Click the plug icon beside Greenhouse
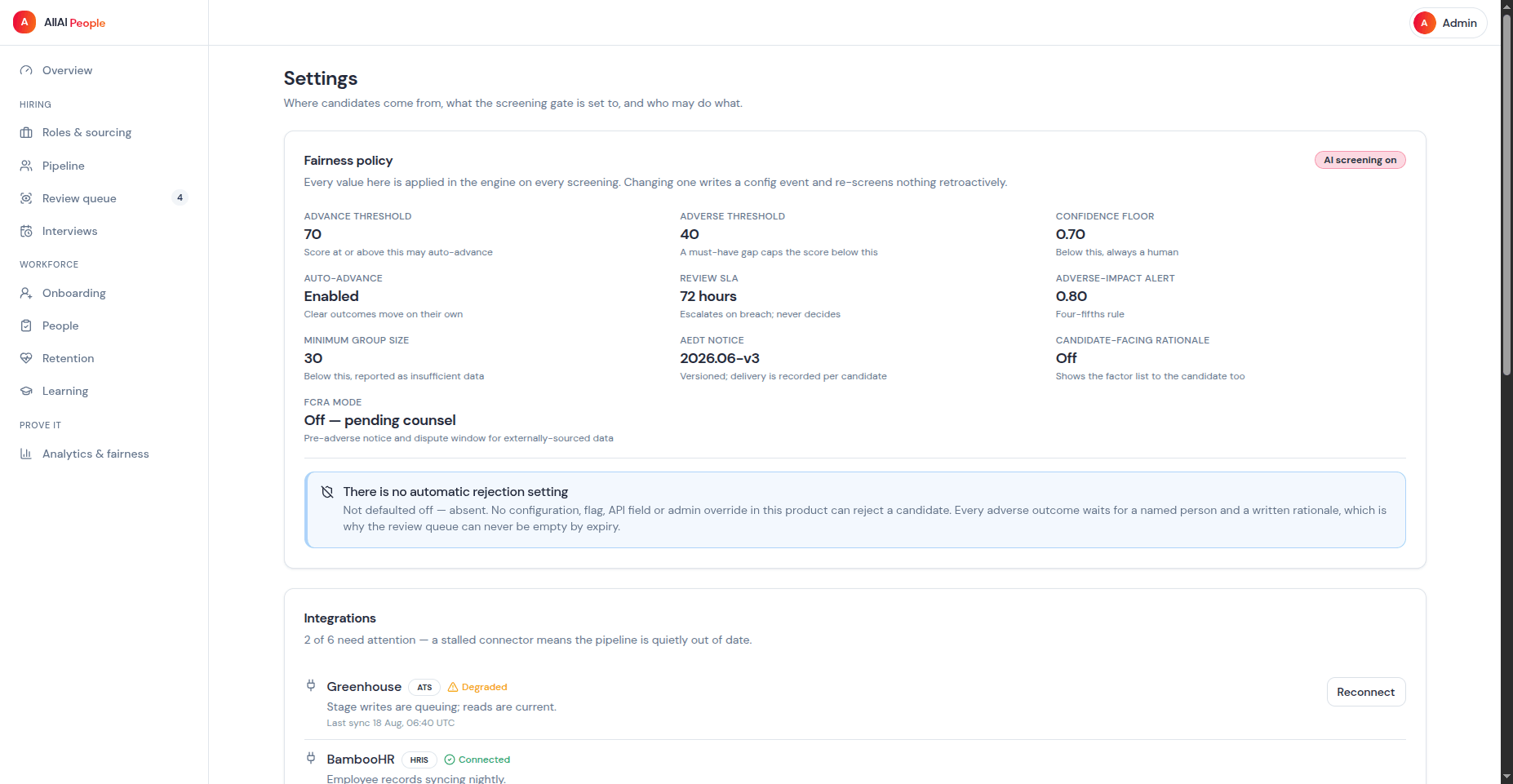The height and width of the screenshot is (784, 1513). [x=311, y=685]
